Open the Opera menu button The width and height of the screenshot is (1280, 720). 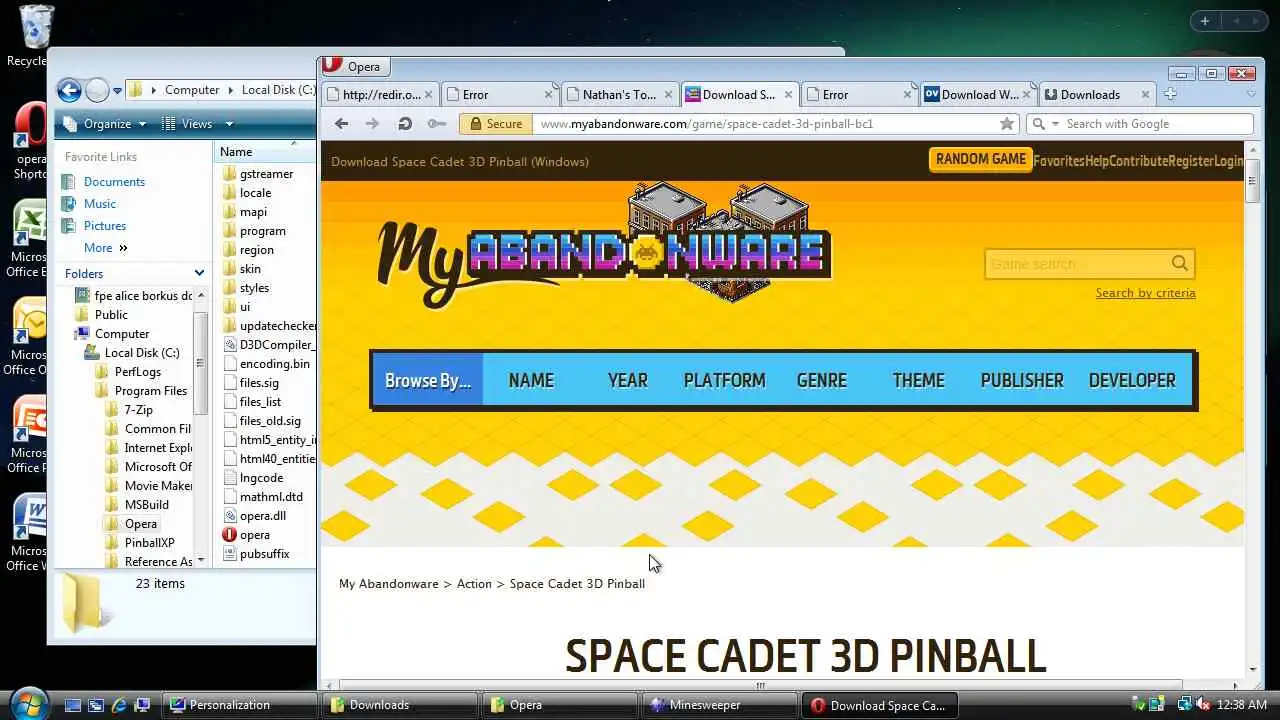click(355, 66)
